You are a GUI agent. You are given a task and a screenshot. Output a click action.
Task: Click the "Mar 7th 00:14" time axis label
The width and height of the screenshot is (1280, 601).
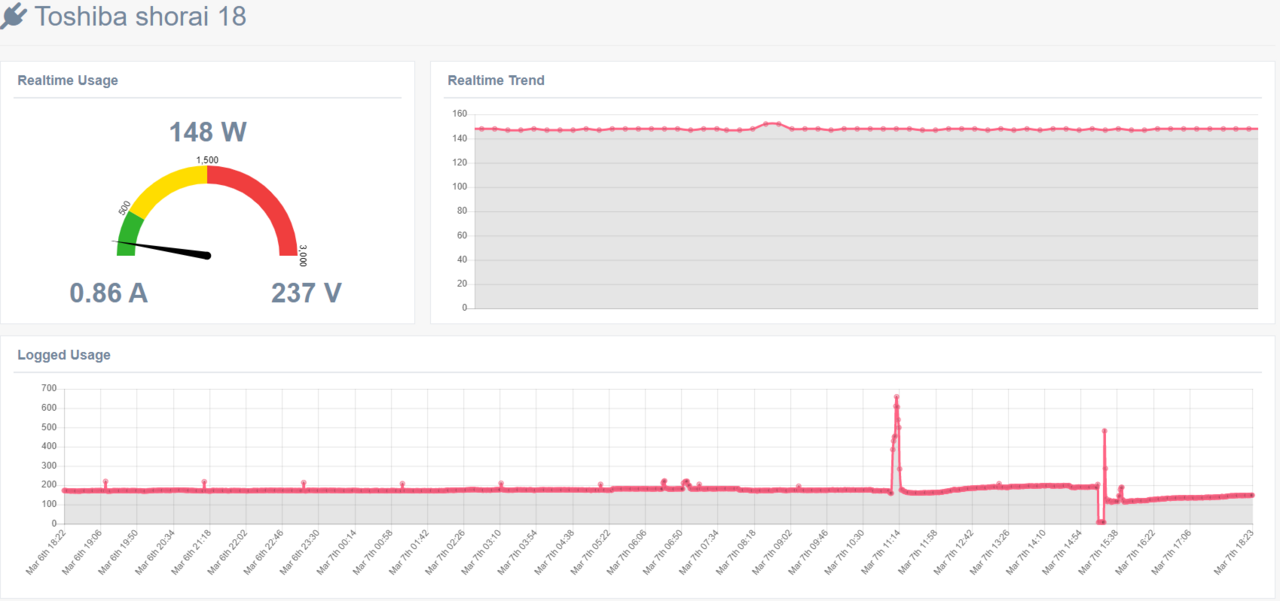point(338,553)
